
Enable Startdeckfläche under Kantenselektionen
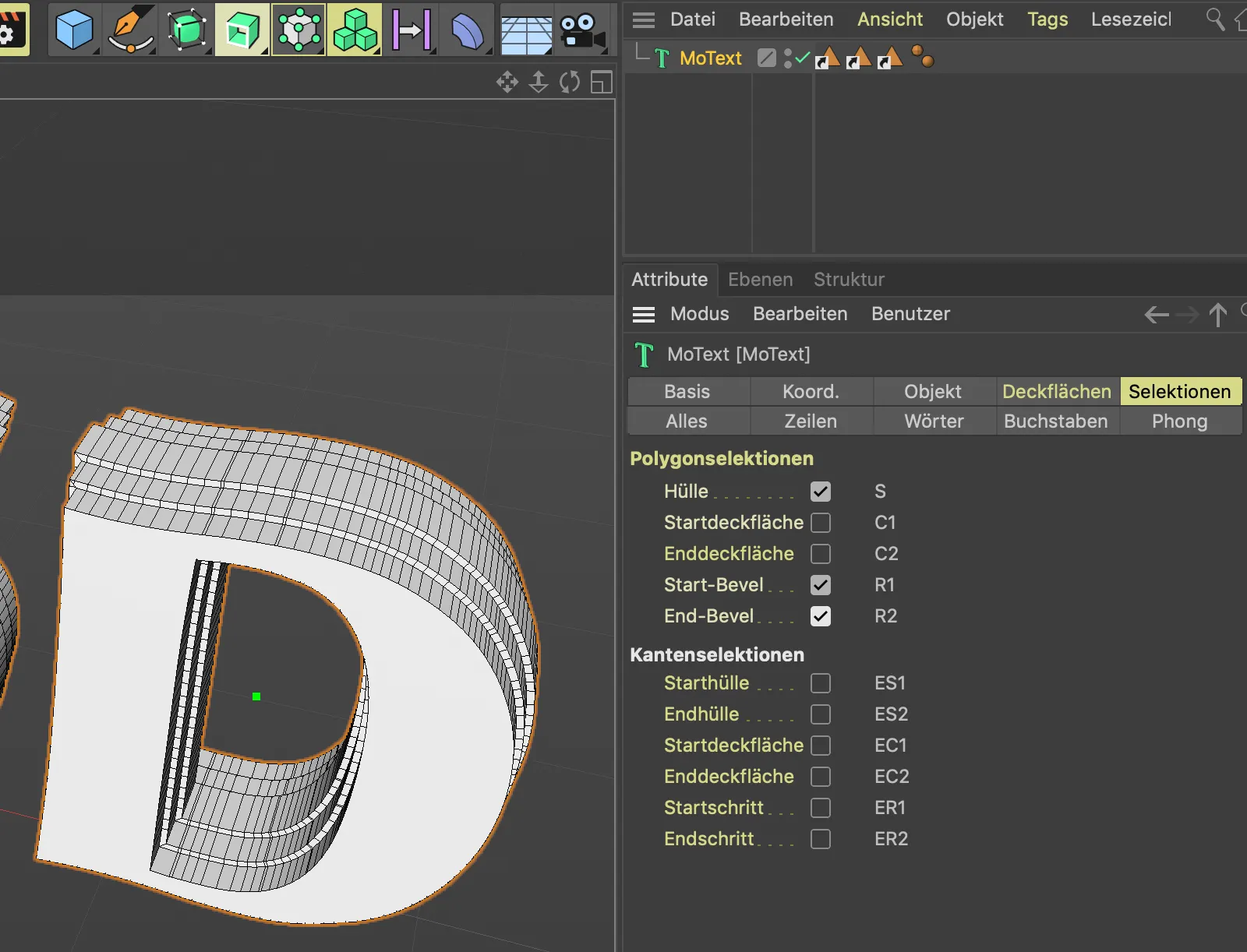coord(821,746)
